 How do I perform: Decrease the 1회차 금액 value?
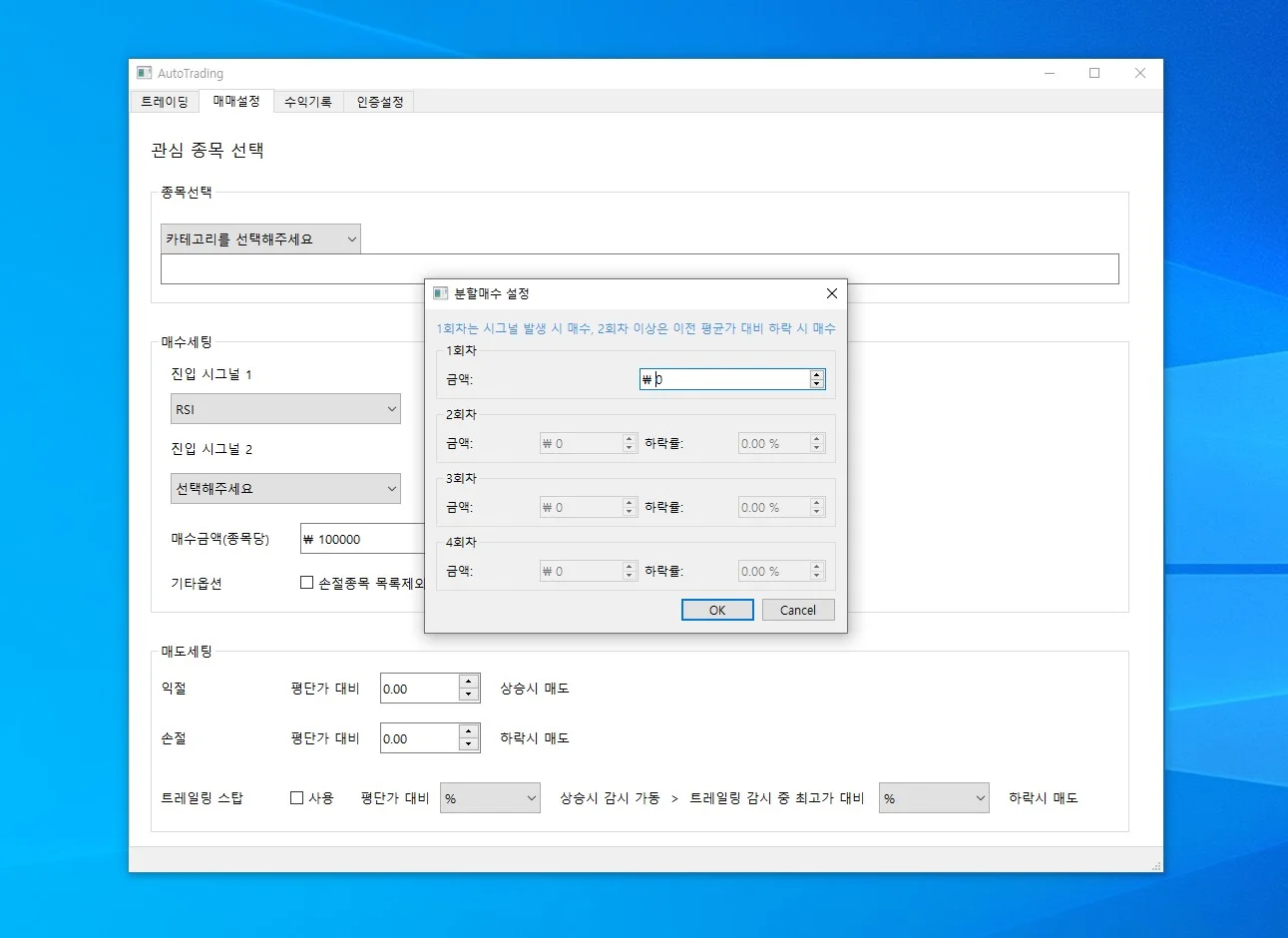[x=817, y=384]
